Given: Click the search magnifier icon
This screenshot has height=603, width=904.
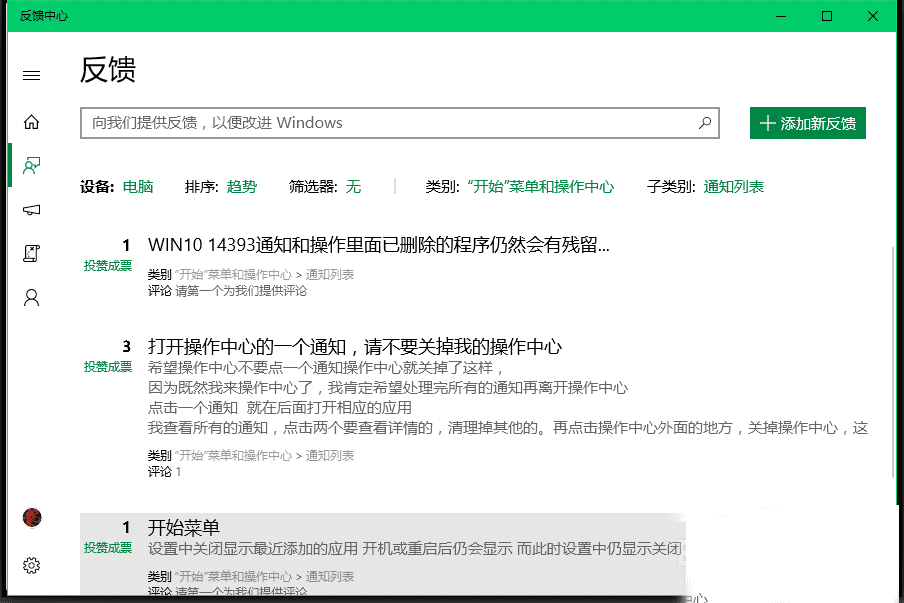Looking at the screenshot, I should (705, 123).
